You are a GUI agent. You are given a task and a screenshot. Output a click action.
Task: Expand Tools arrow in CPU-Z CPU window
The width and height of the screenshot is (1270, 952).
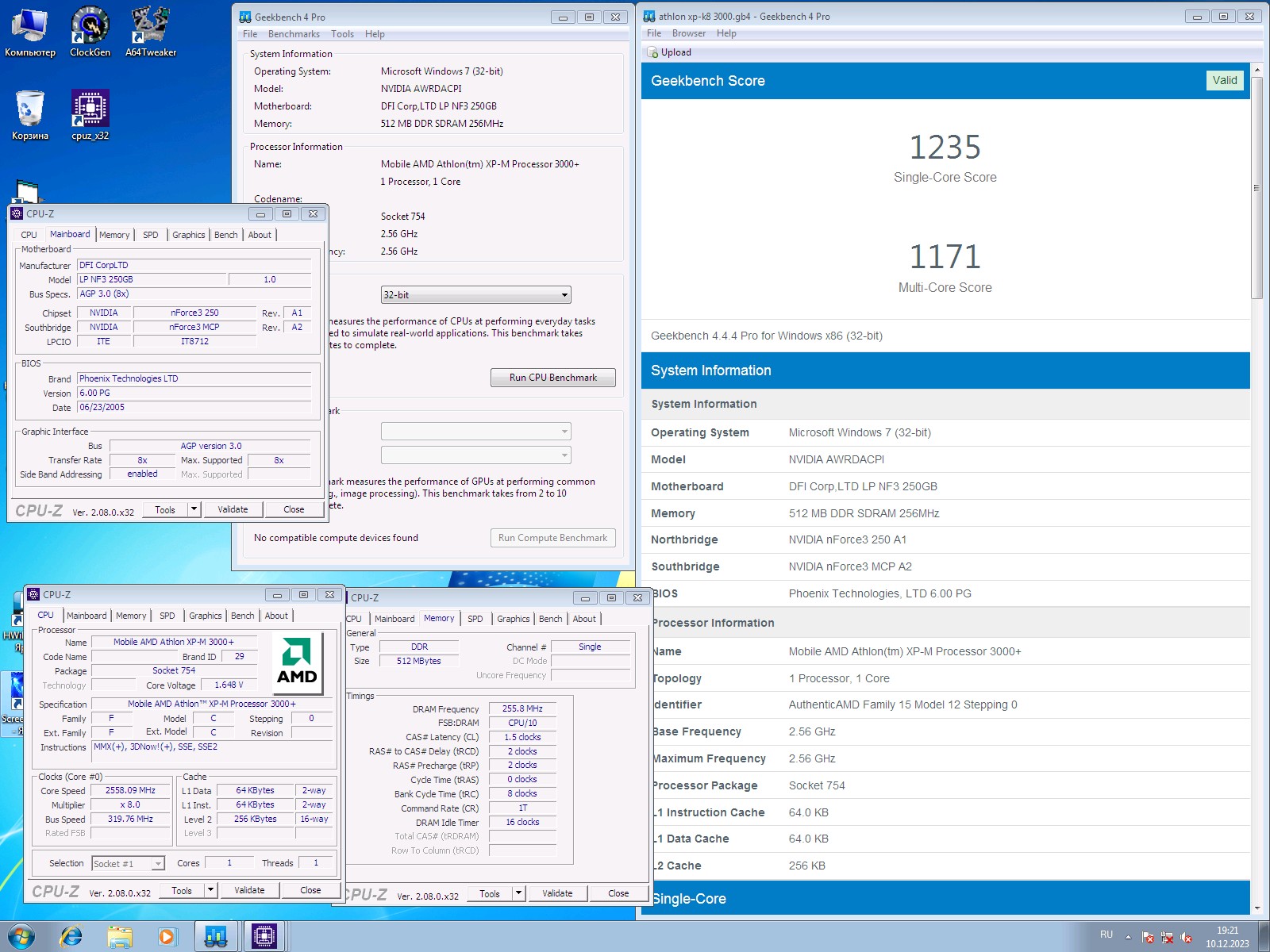[210, 890]
